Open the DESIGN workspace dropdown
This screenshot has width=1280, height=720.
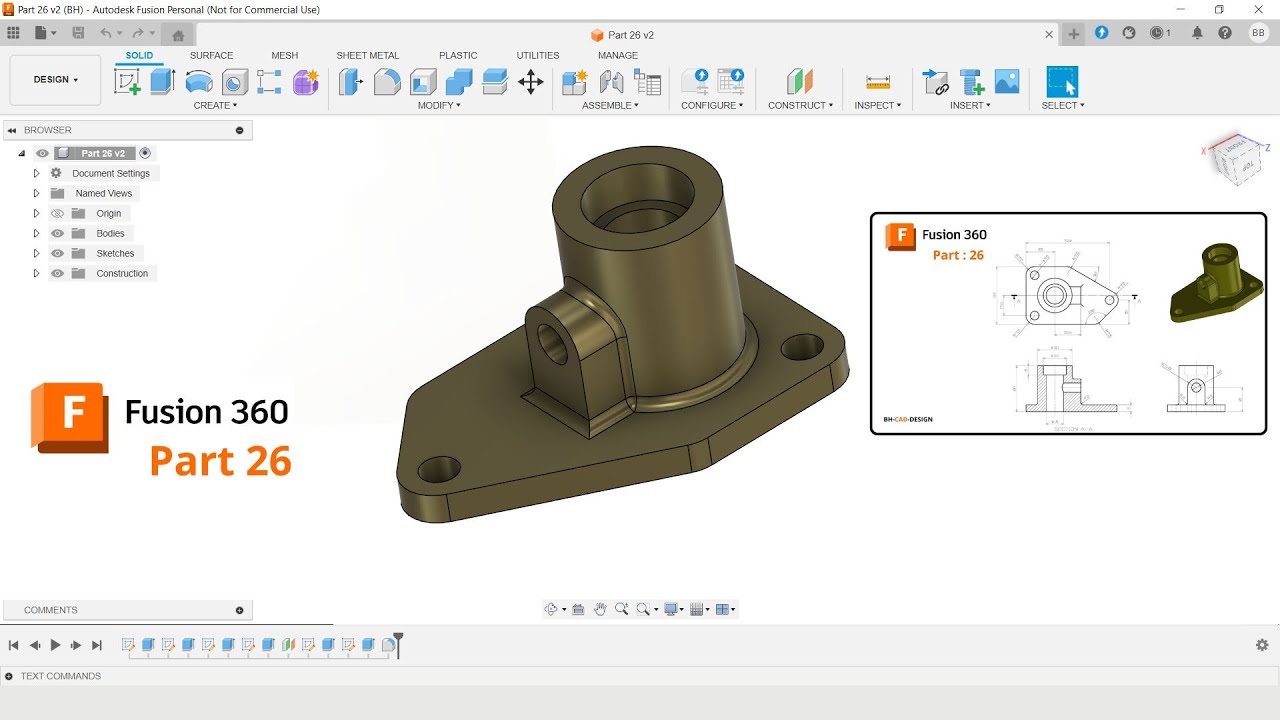[55, 80]
